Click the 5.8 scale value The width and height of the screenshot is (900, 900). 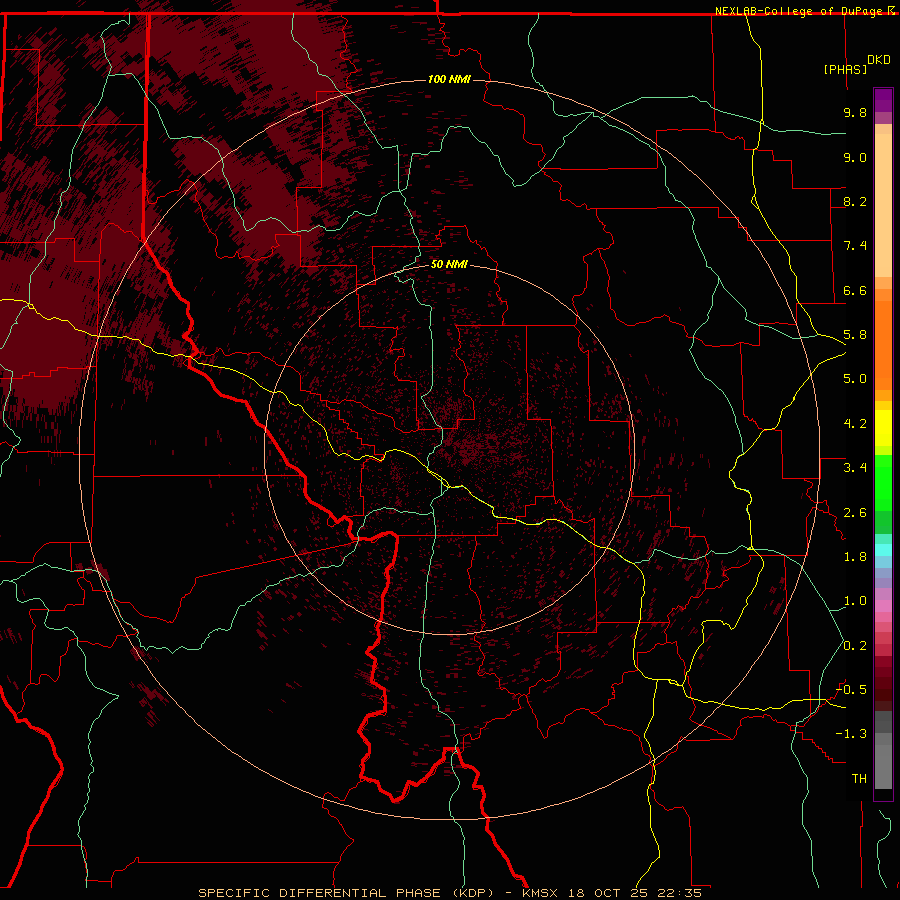click(855, 335)
